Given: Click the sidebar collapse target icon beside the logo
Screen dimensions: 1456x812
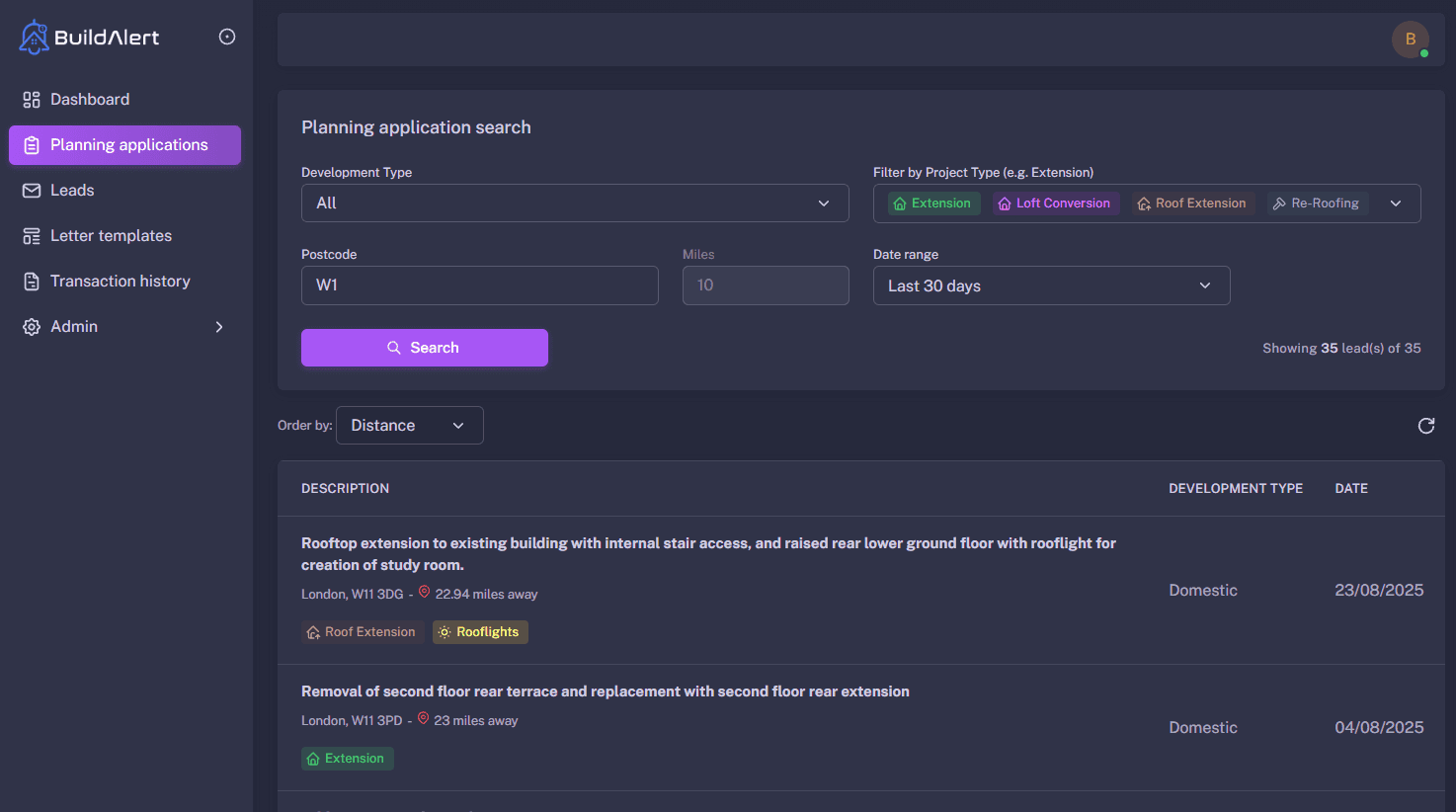Looking at the screenshot, I should click(x=226, y=36).
